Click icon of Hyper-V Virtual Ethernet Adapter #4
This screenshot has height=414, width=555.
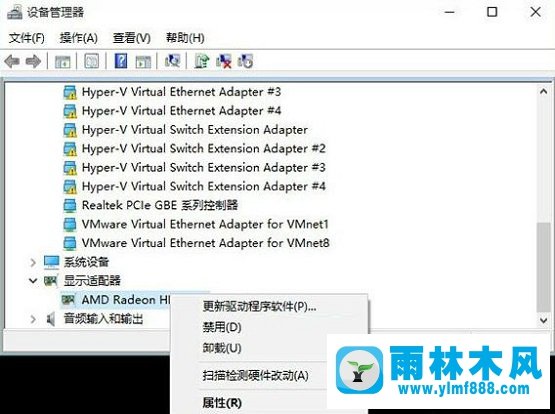tap(70, 111)
